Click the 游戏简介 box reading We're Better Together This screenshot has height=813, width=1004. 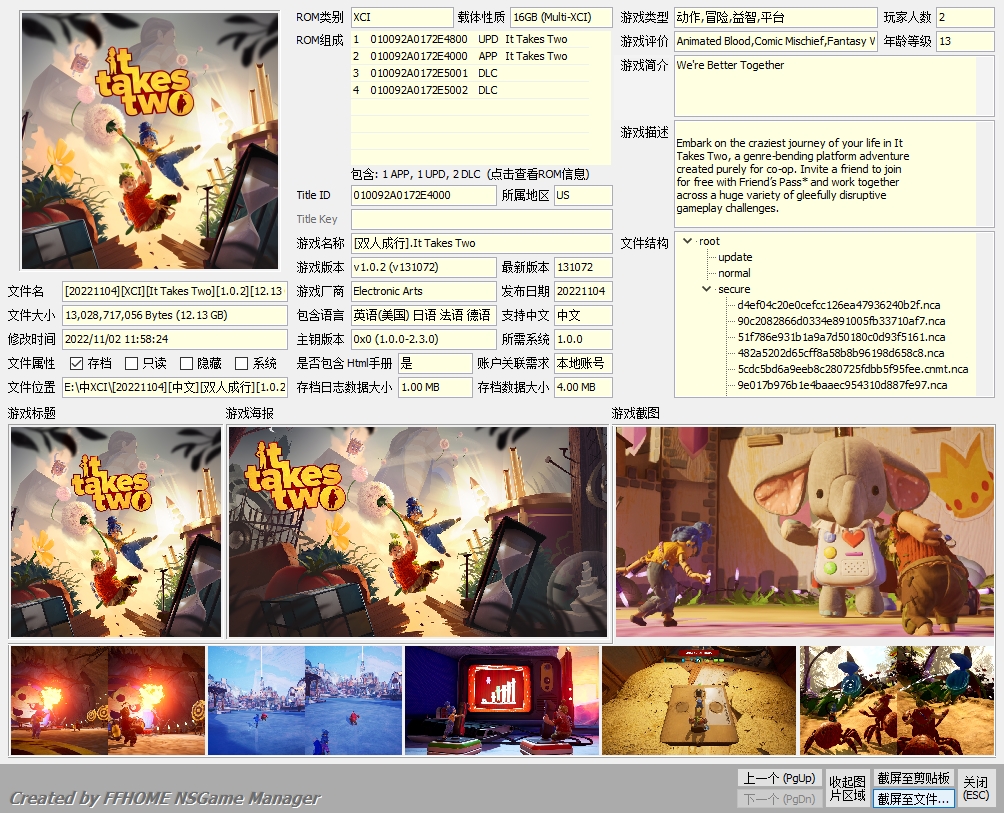(834, 87)
